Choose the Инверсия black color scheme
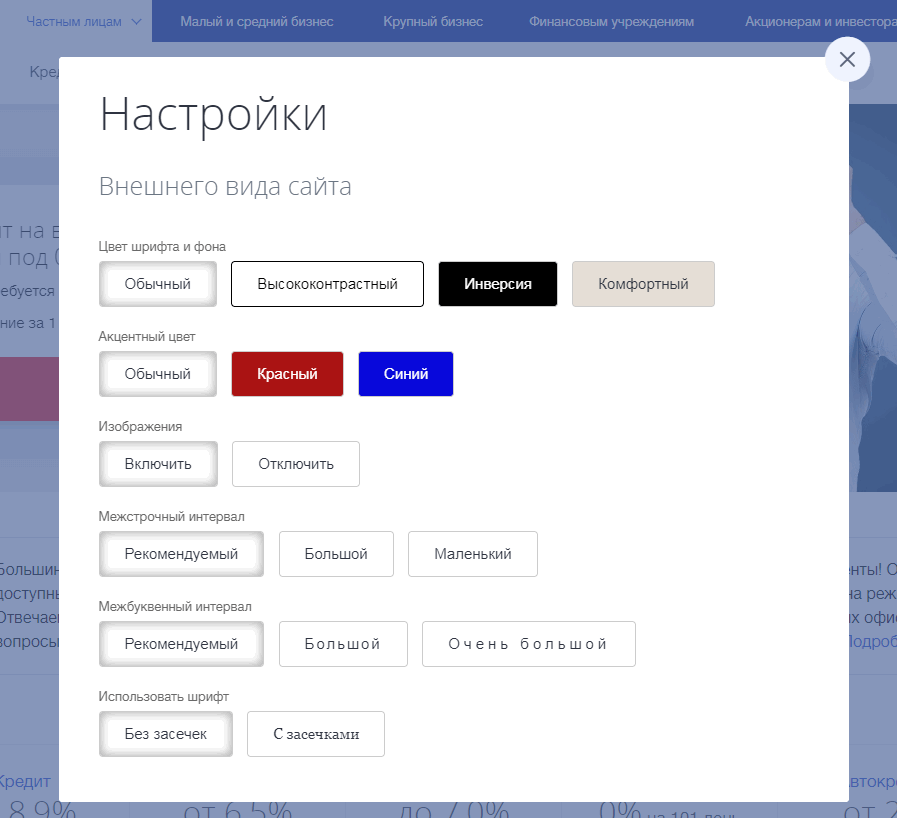Viewport: 897px width, 818px height. pos(497,284)
